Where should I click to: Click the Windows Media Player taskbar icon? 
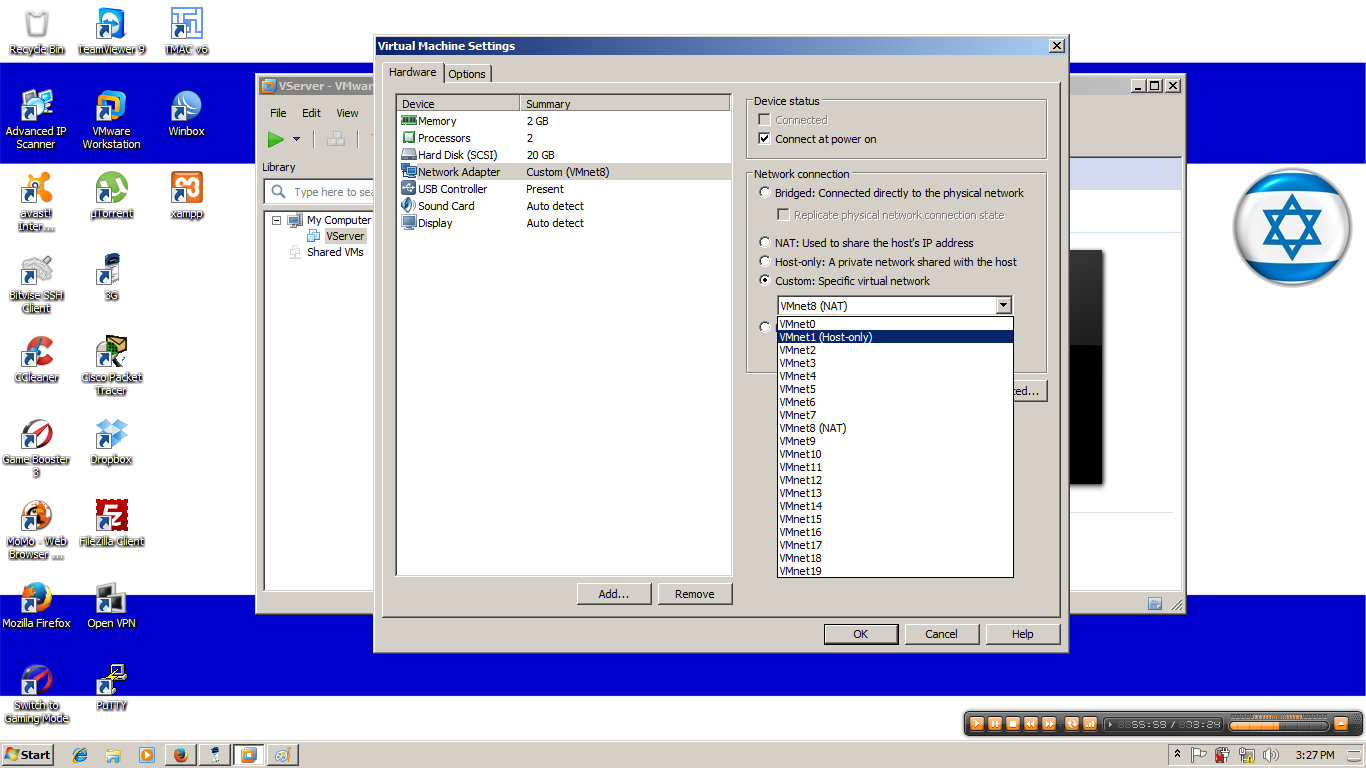coord(147,755)
